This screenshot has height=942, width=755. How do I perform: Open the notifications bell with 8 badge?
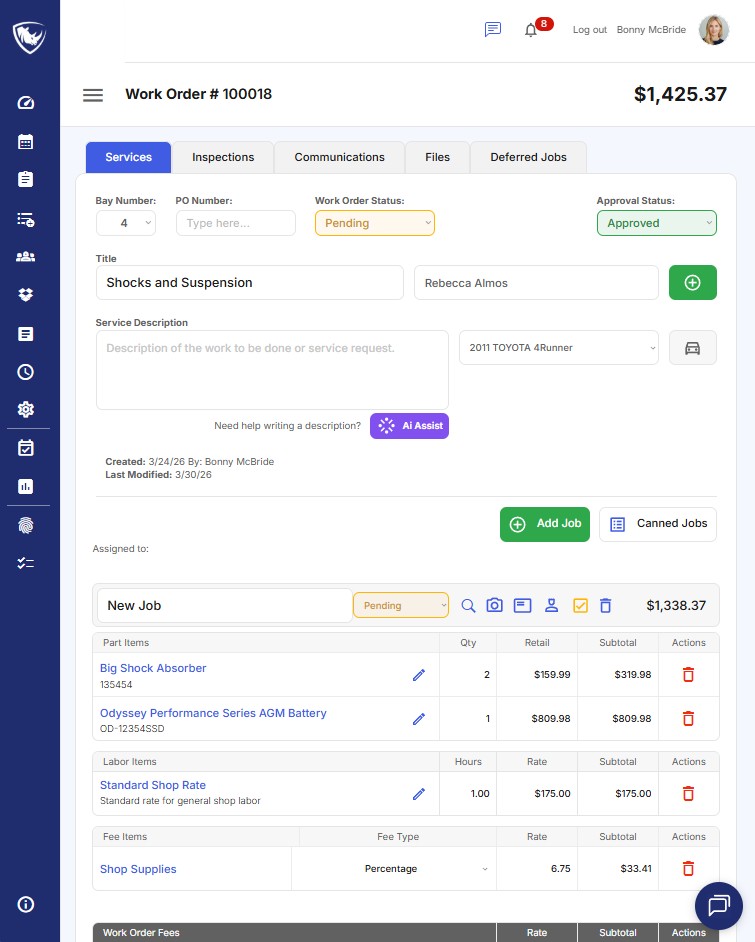530,29
